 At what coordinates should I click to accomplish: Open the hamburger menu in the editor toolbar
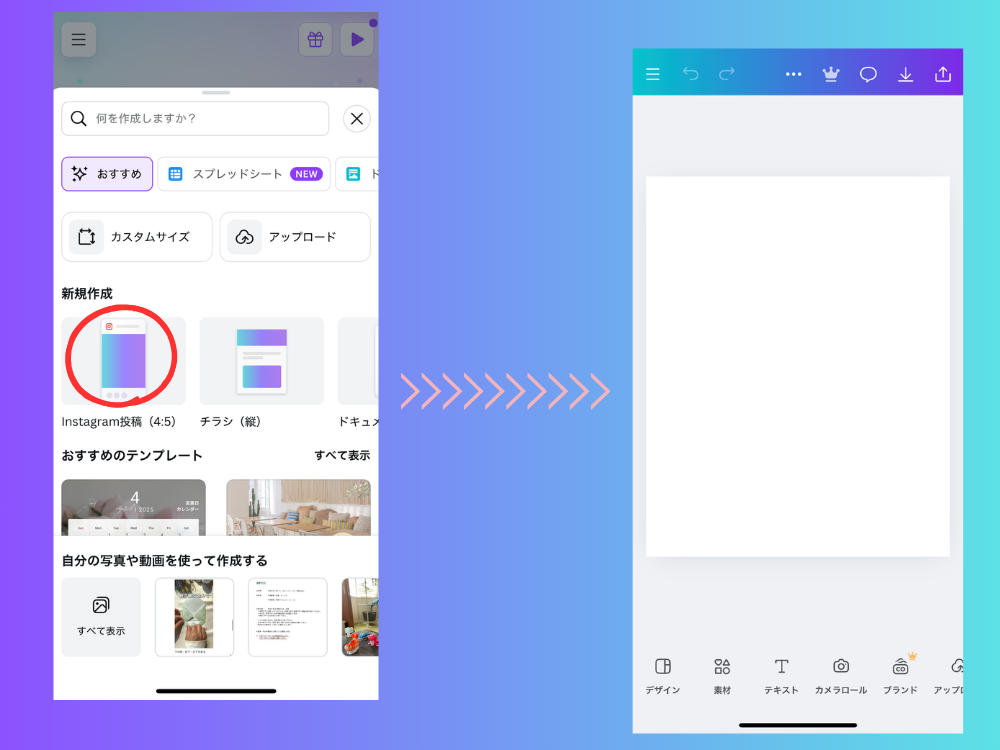pyautogui.click(x=653, y=74)
